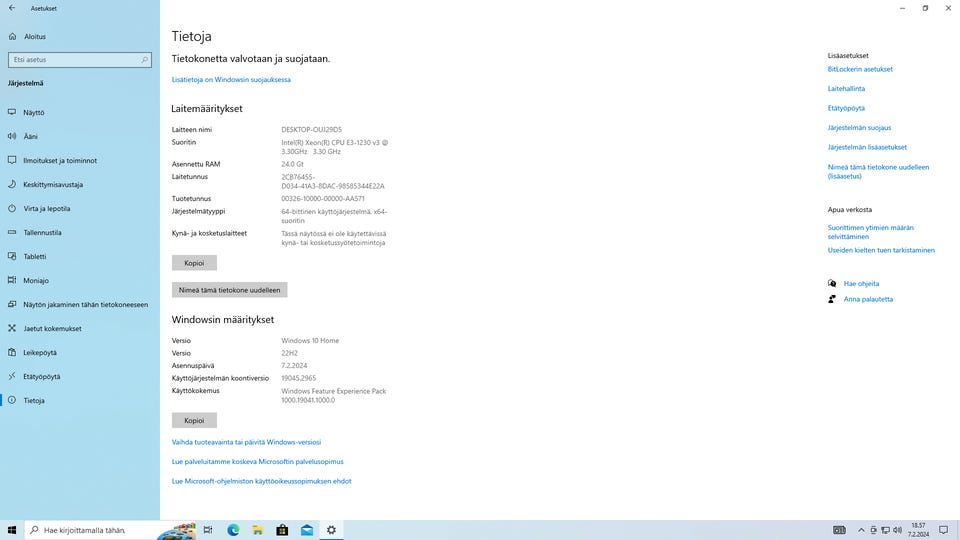Open Microsoft Store from taskbar
Viewport: 960px width, 540px height.
click(282, 530)
